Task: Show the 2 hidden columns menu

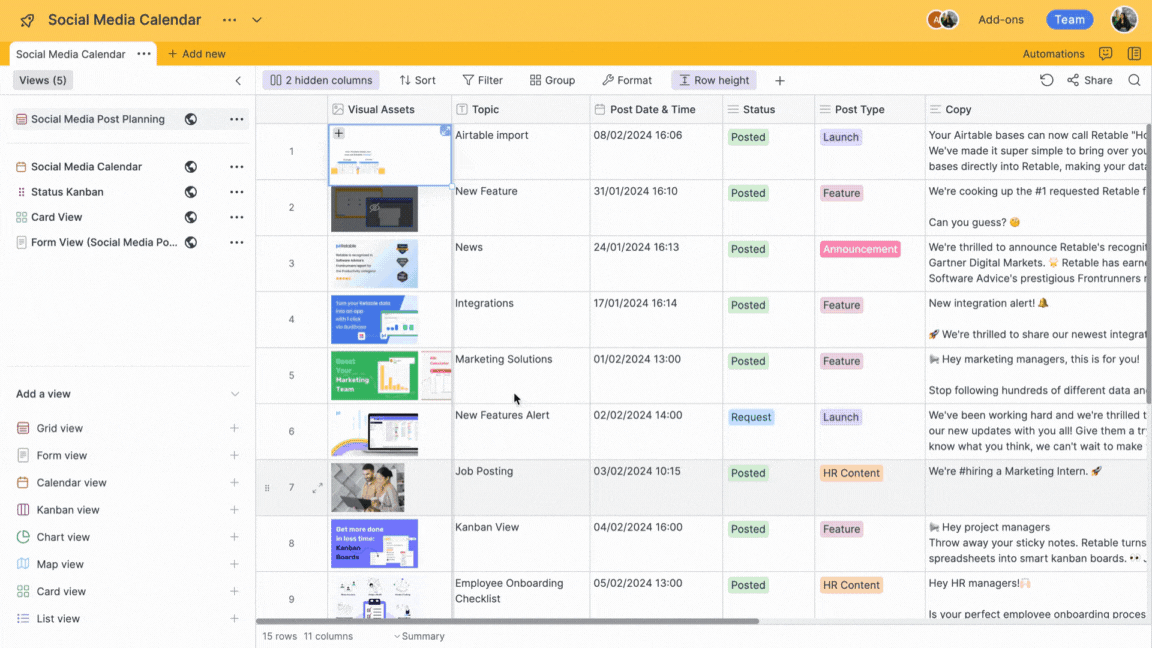Action: 321,80
